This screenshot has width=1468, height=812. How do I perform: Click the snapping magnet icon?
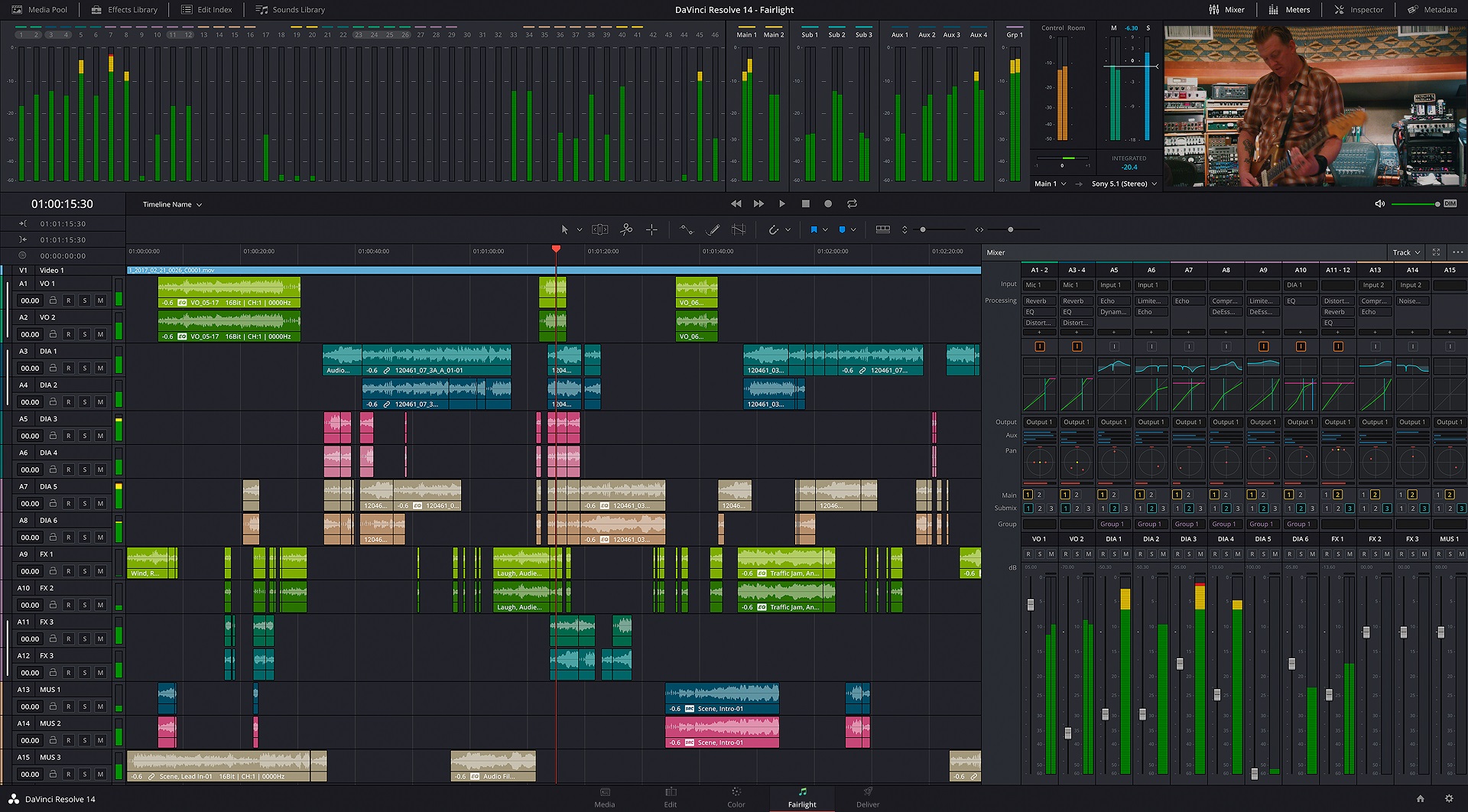[773, 229]
